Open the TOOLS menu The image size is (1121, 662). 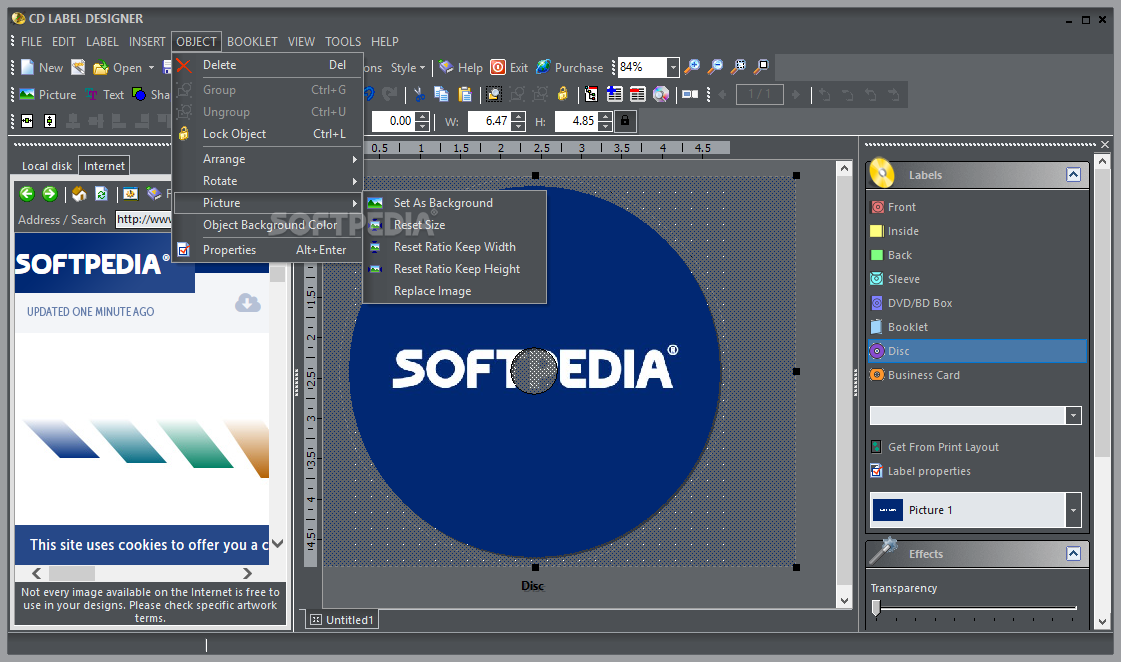click(x=343, y=41)
